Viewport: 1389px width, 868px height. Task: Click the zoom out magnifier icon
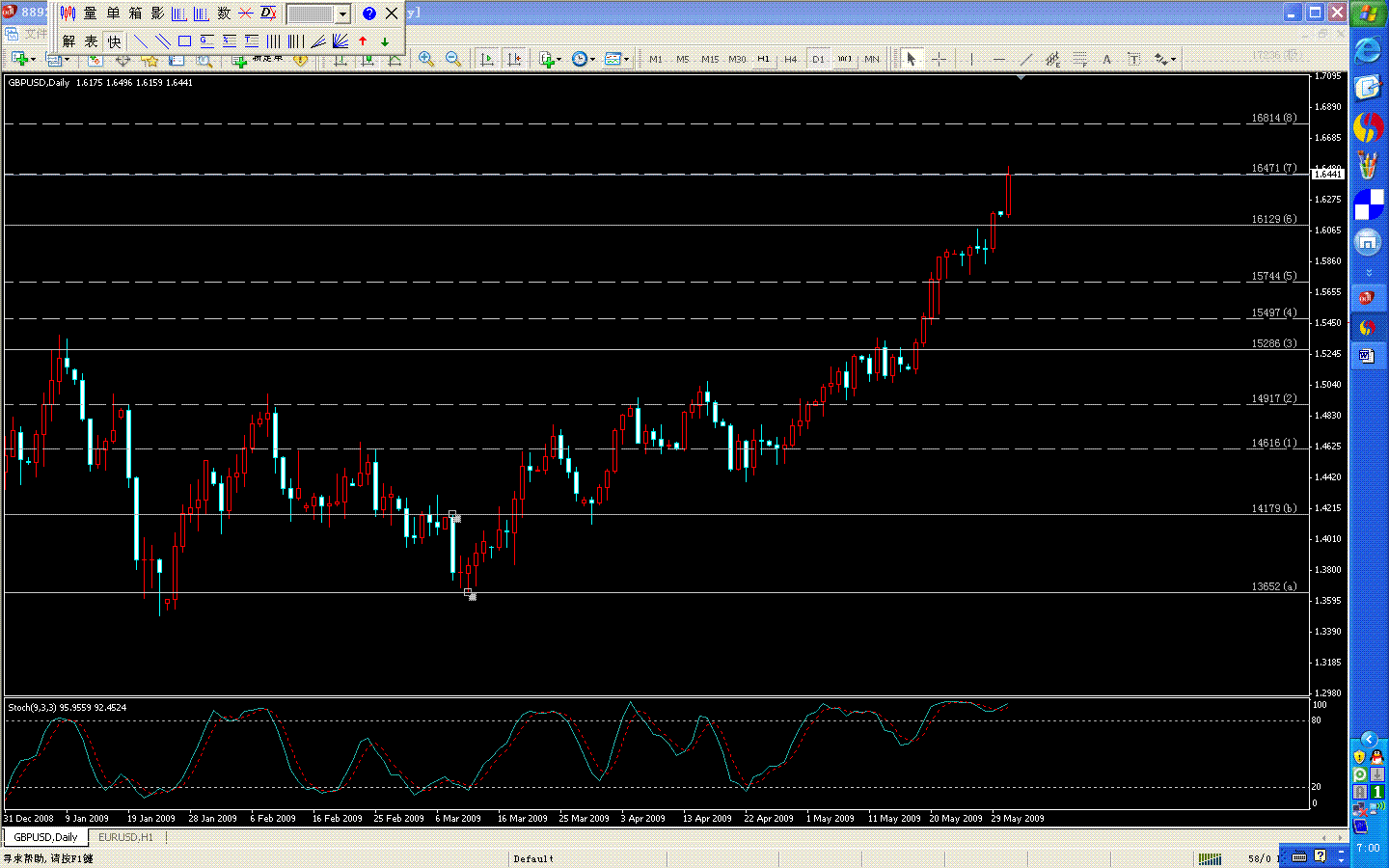click(x=453, y=60)
